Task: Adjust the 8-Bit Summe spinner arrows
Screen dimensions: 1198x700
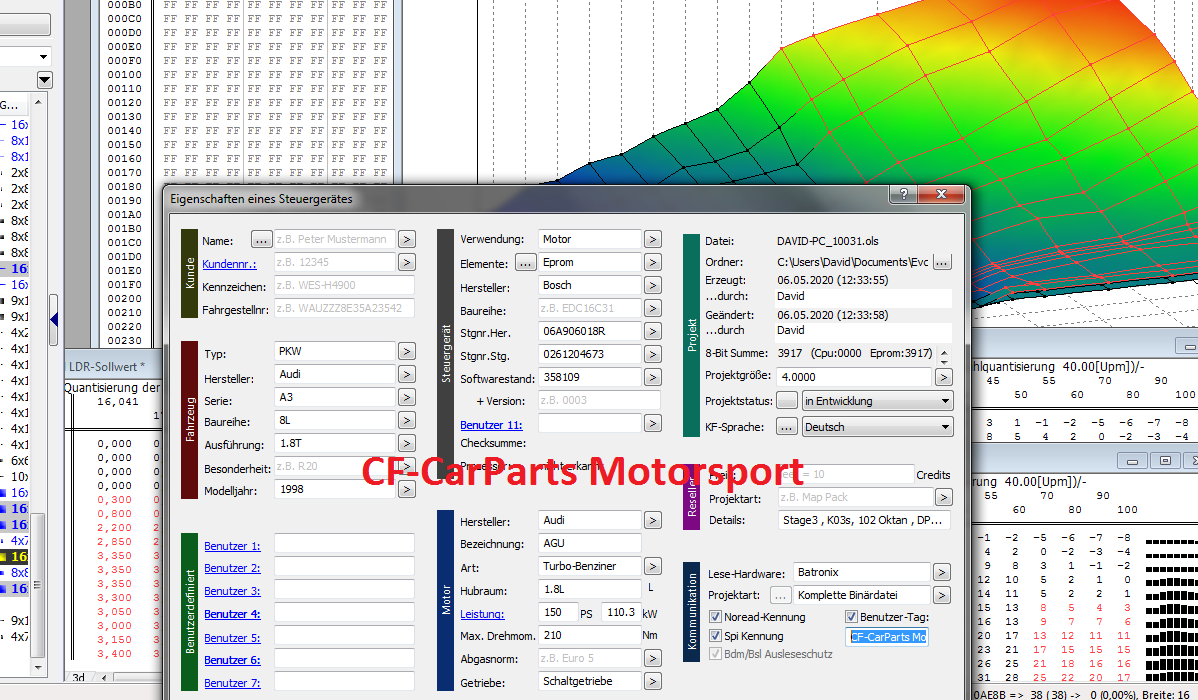Action: coord(944,357)
